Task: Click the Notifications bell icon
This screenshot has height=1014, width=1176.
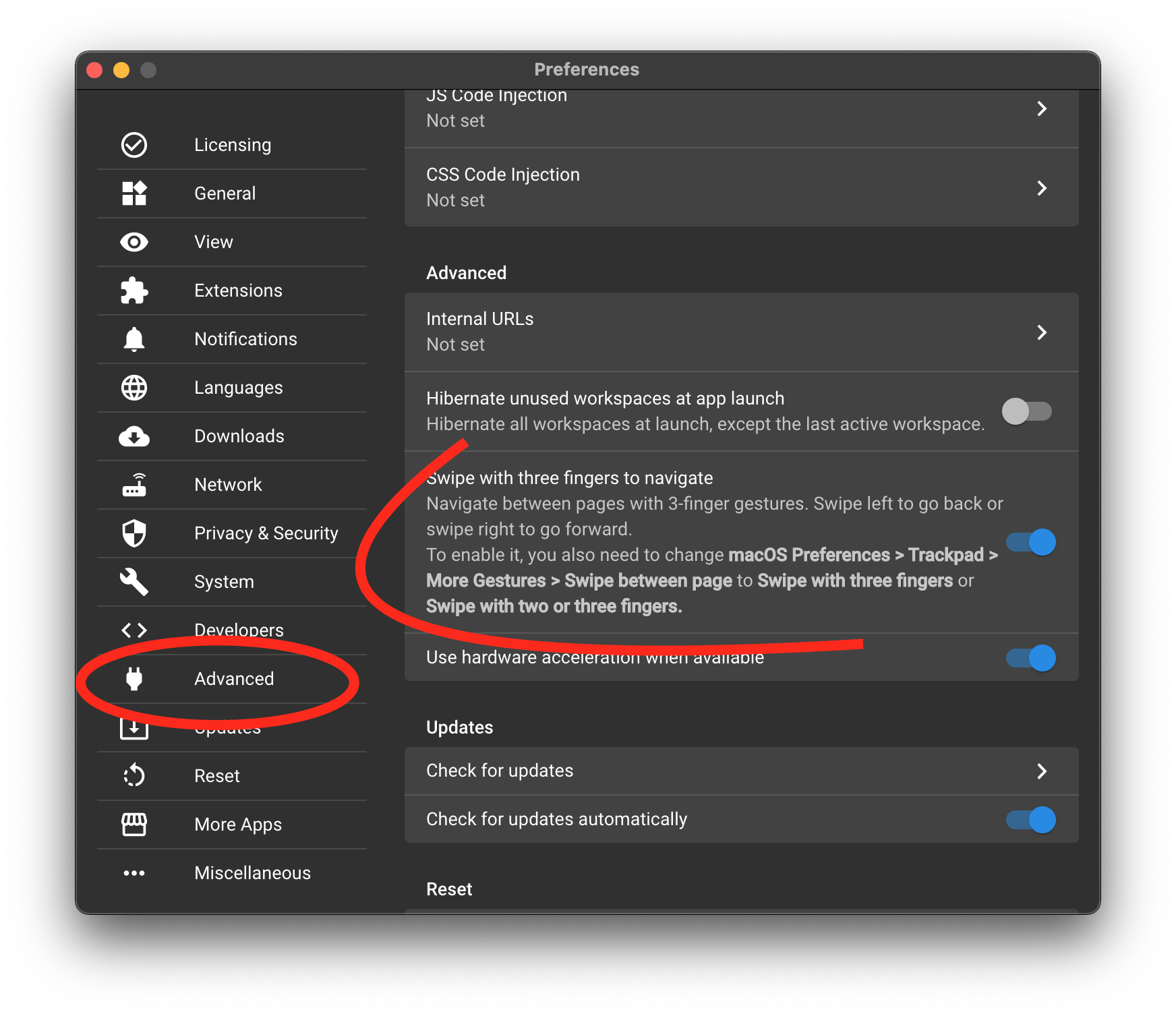Action: 134,339
